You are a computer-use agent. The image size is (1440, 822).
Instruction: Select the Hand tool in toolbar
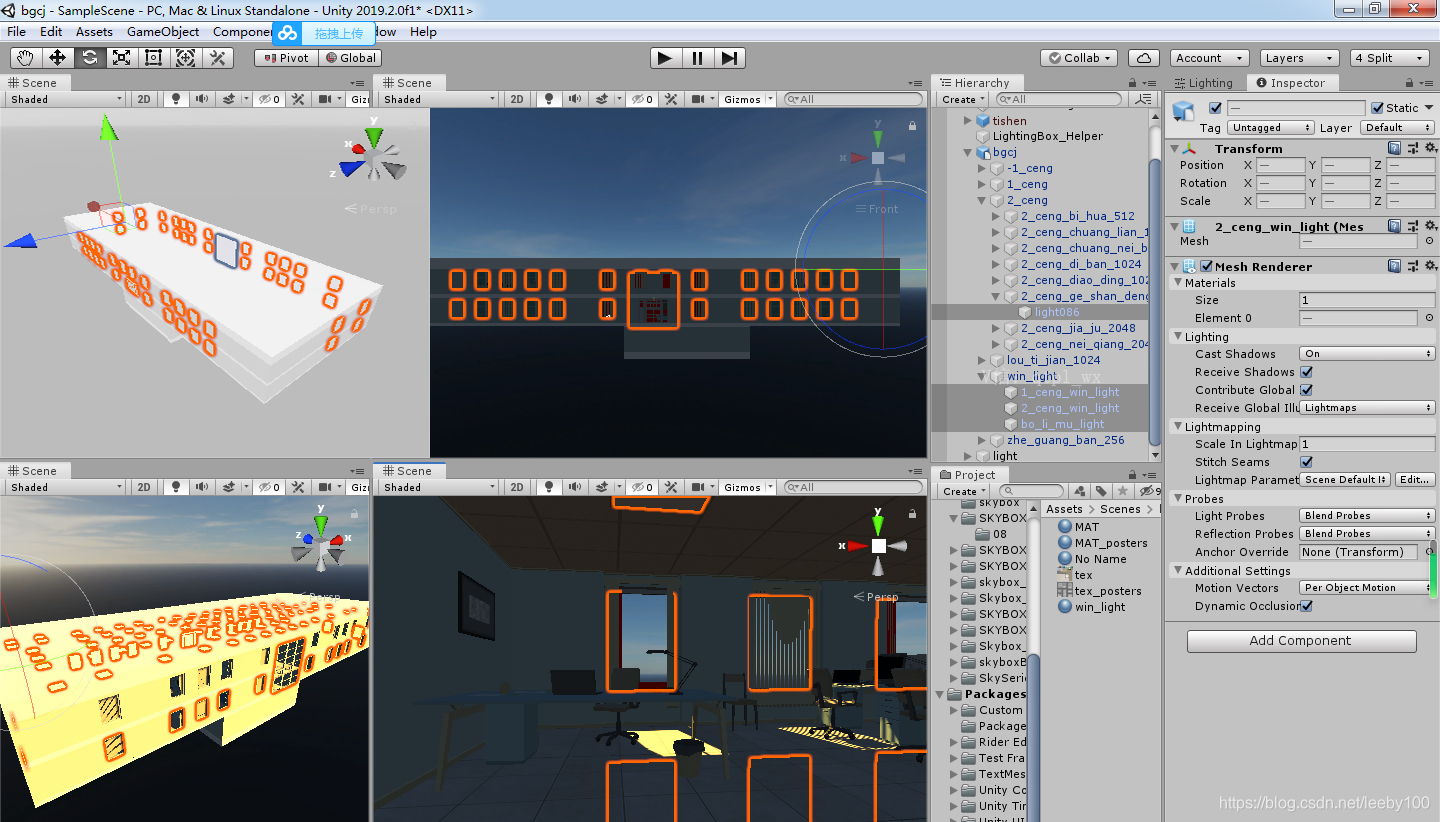tap(25, 58)
